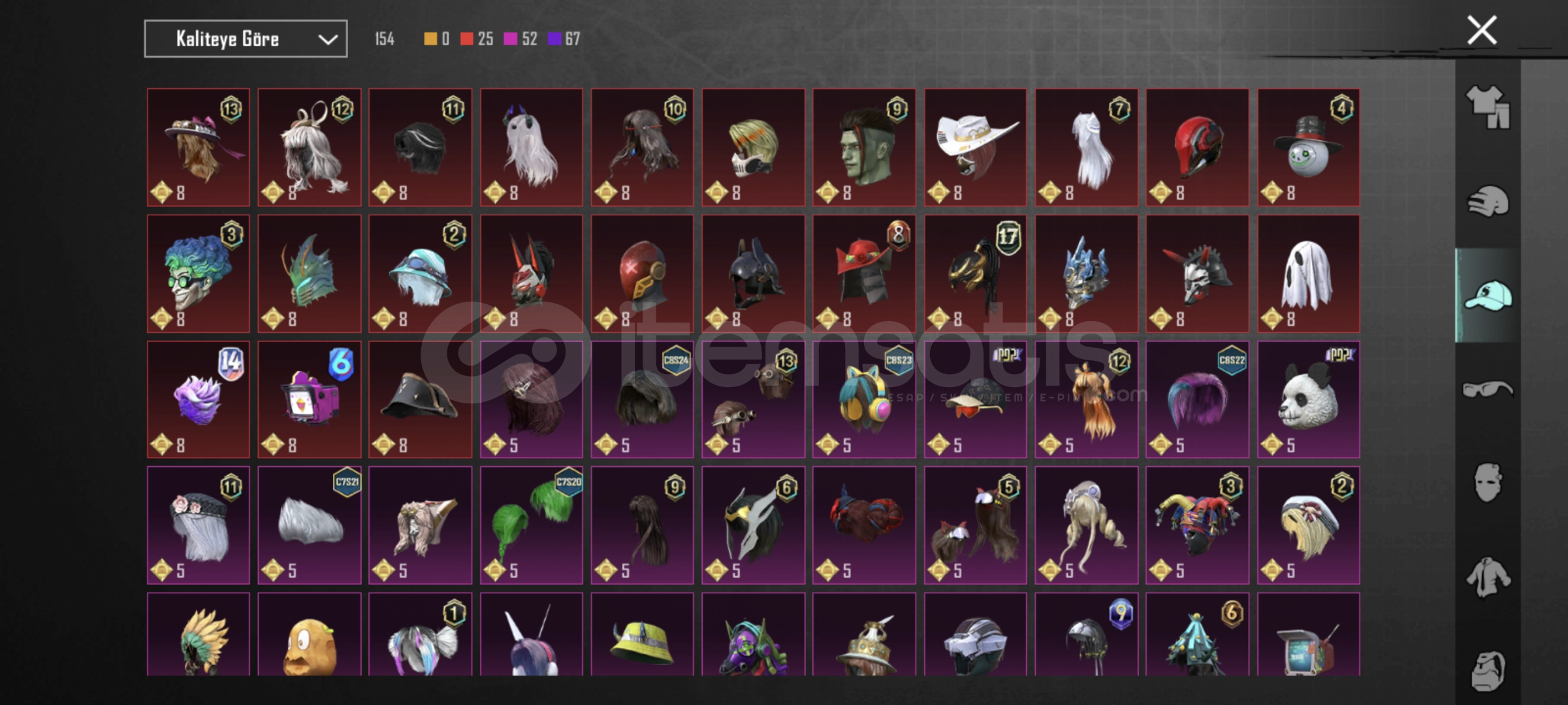Open the face mask category icon
The image size is (1568, 705).
coord(1488,483)
